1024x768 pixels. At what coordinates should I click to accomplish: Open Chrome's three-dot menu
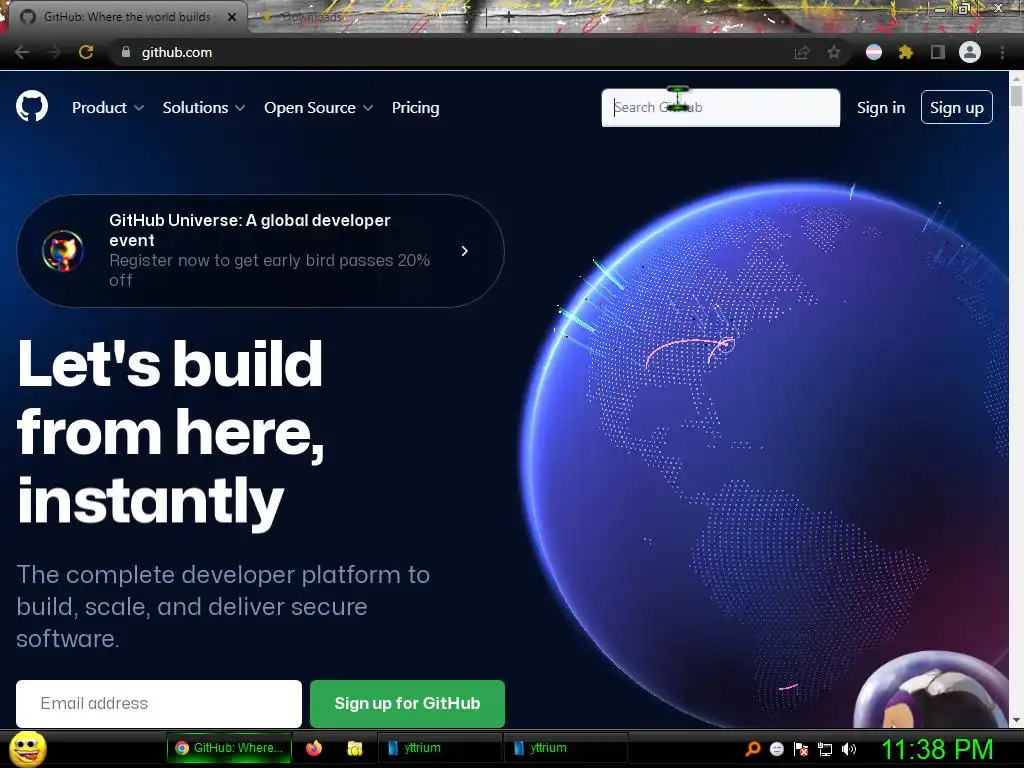coord(1002,52)
